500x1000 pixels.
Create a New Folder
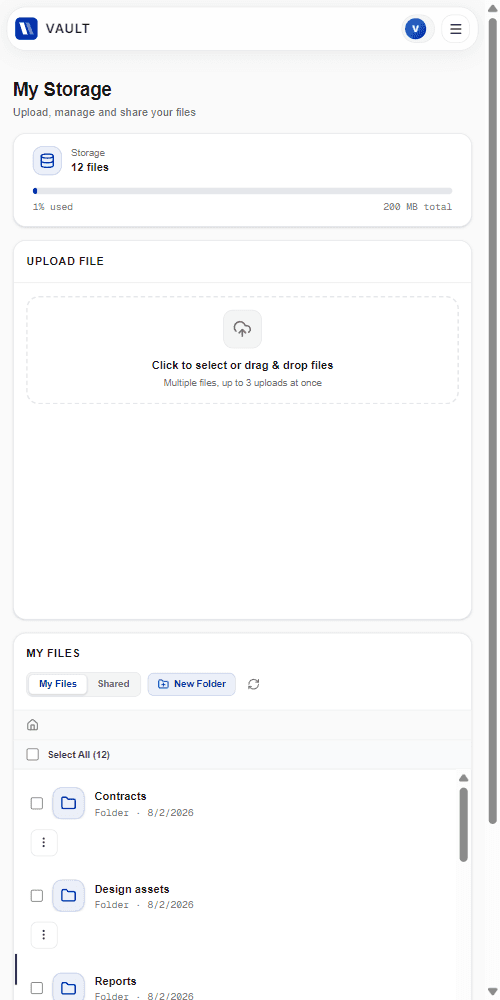click(191, 684)
